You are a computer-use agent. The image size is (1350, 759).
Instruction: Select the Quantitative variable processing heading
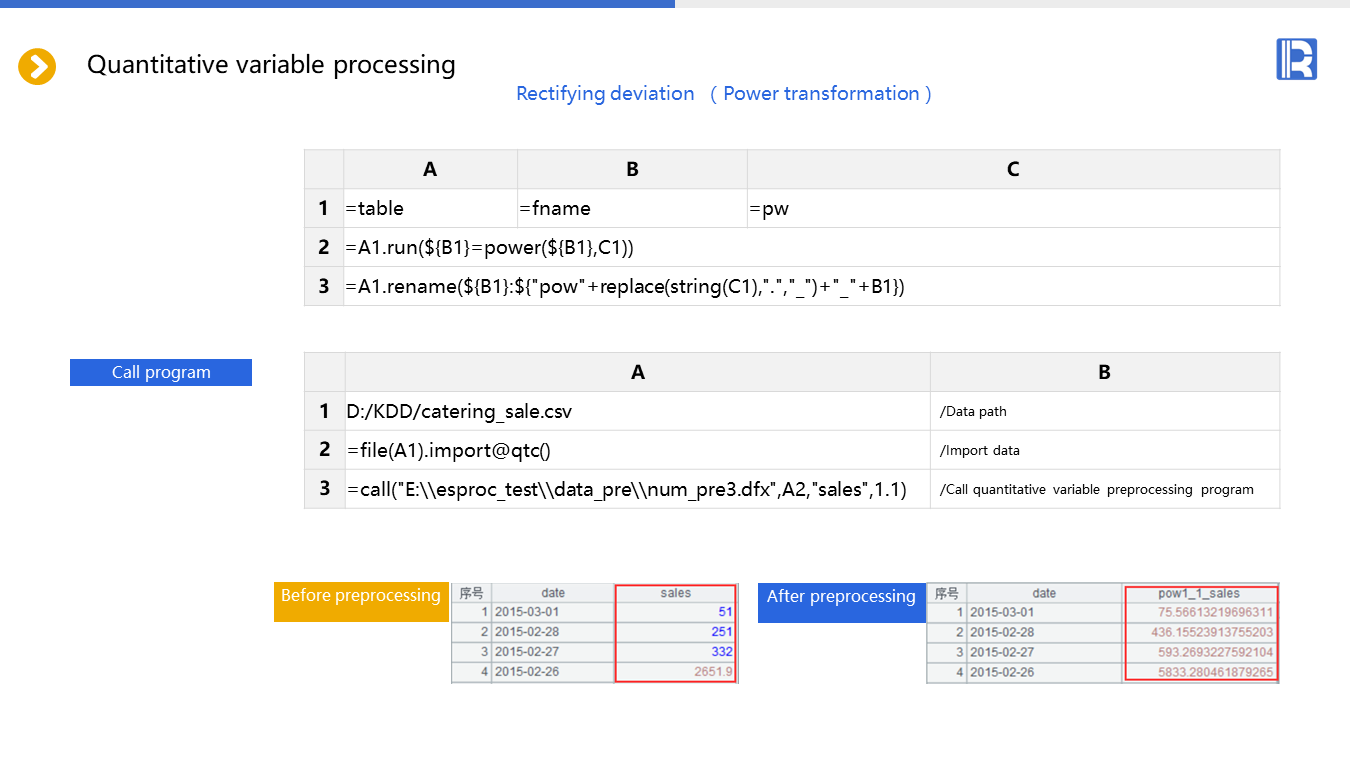point(271,65)
